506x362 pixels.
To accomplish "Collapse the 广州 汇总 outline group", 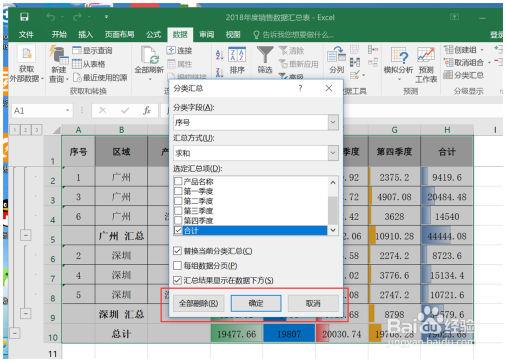I will (x=26, y=235).
